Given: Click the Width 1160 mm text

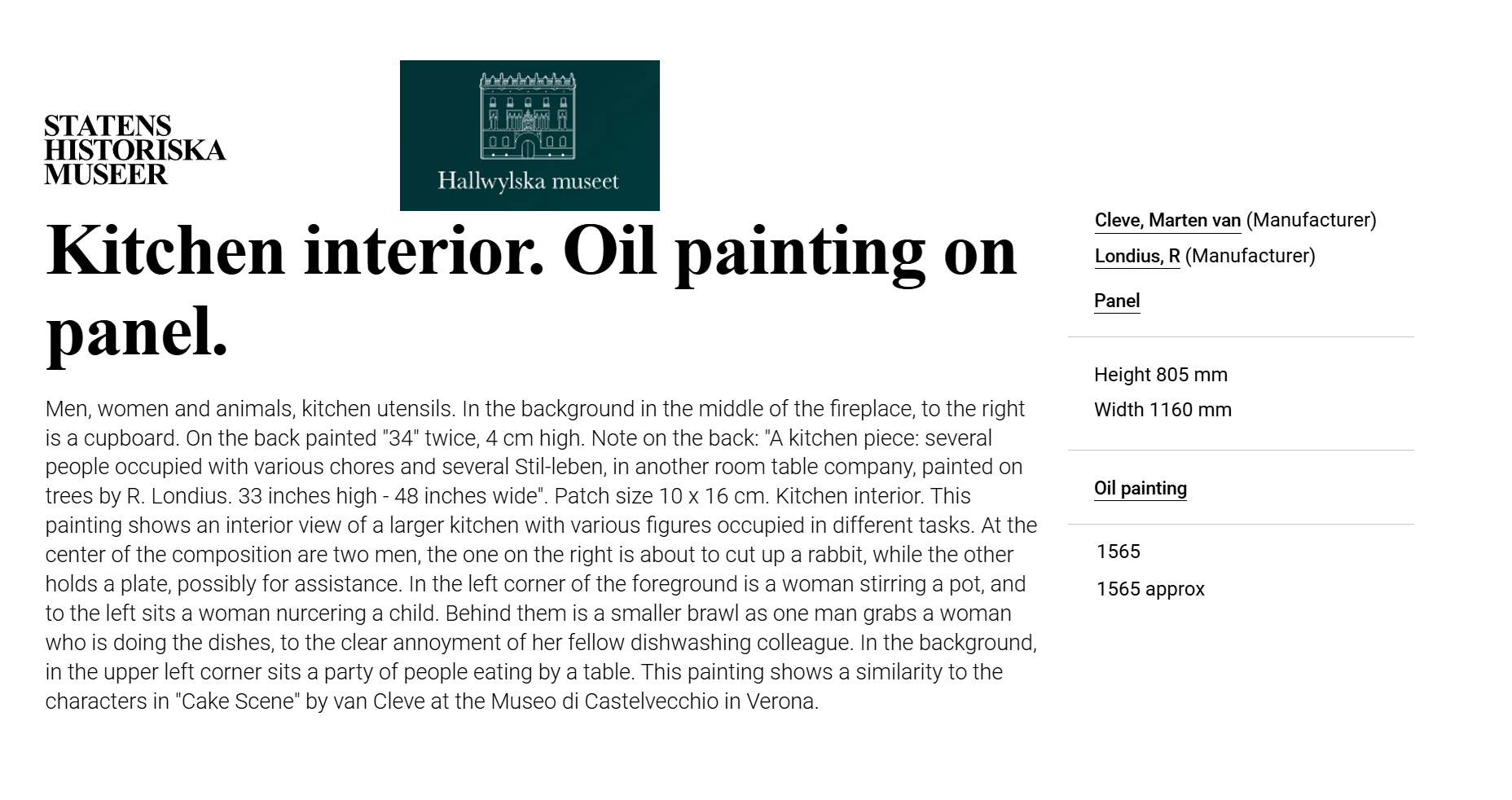Looking at the screenshot, I should [x=1163, y=410].
